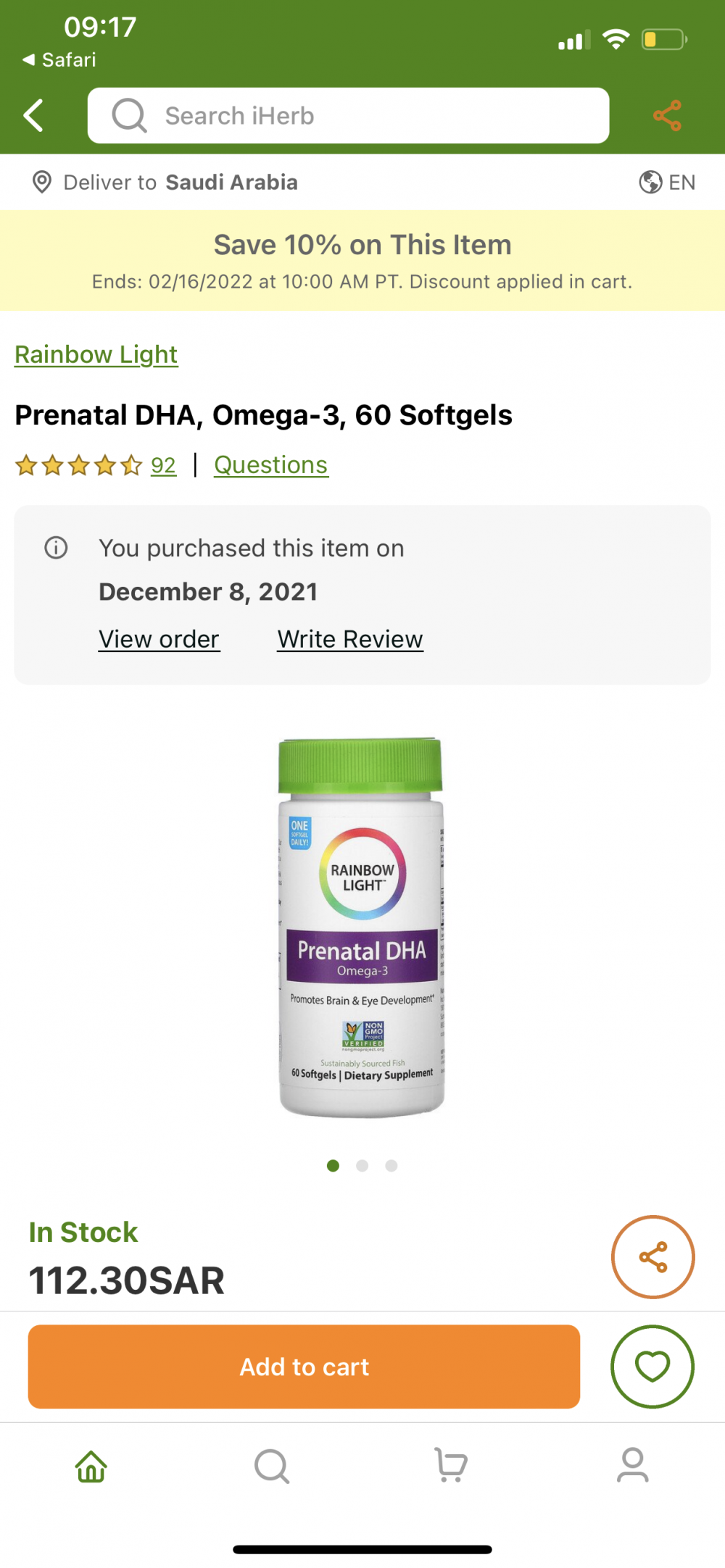Open the 92 reviews count link
725x1568 pixels.
(163, 465)
